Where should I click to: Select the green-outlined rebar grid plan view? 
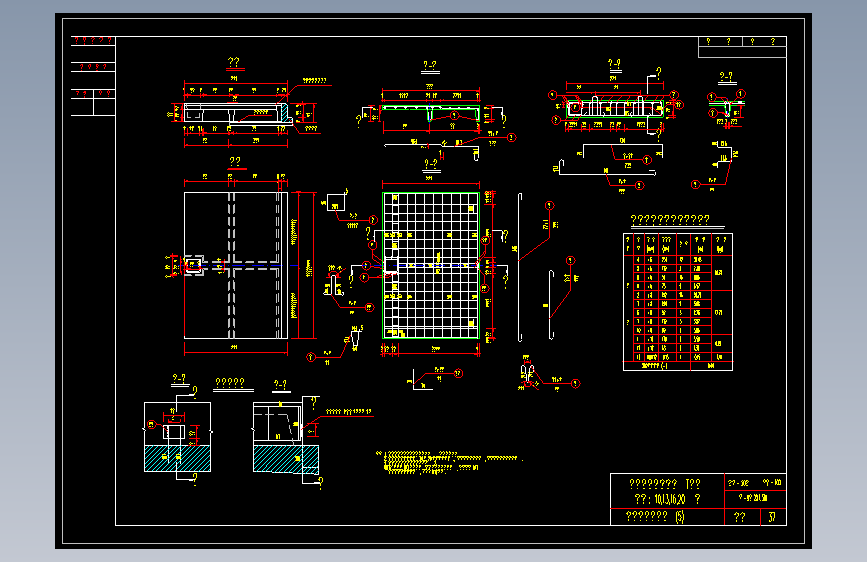pos(431,265)
